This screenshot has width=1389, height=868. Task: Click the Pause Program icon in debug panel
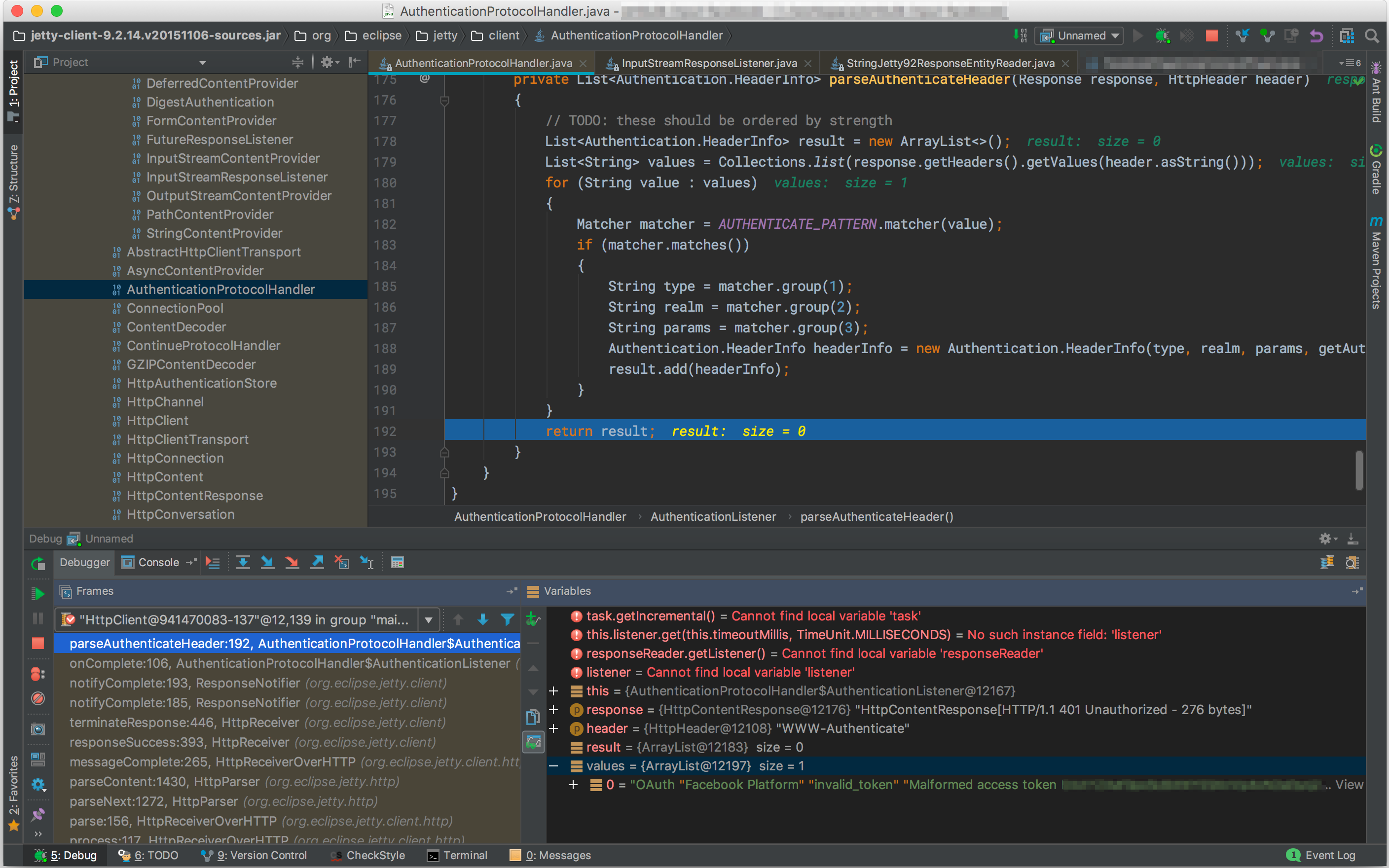coord(38,618)
